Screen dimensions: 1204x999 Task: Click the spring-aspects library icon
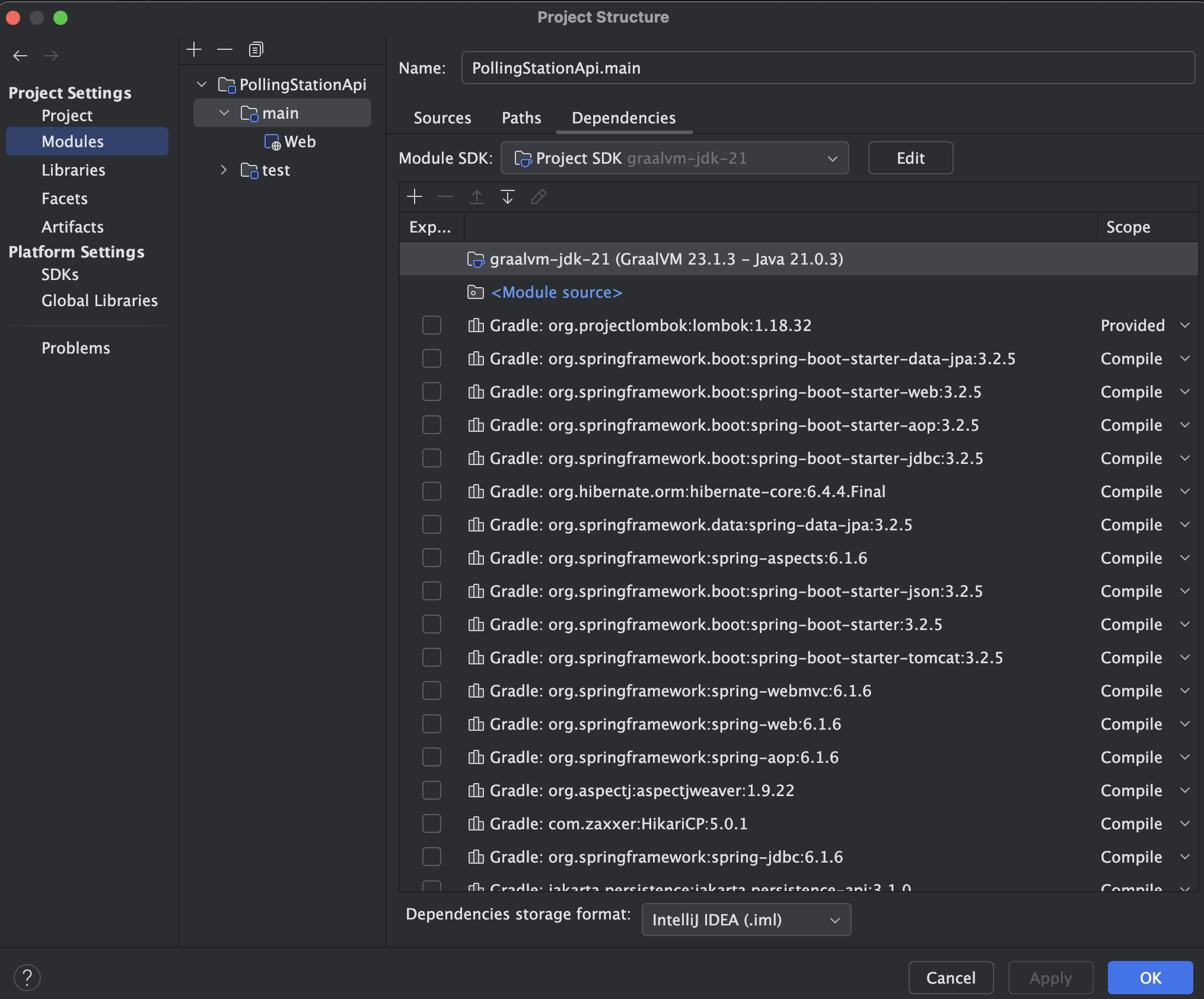click(x=476, y=558)
